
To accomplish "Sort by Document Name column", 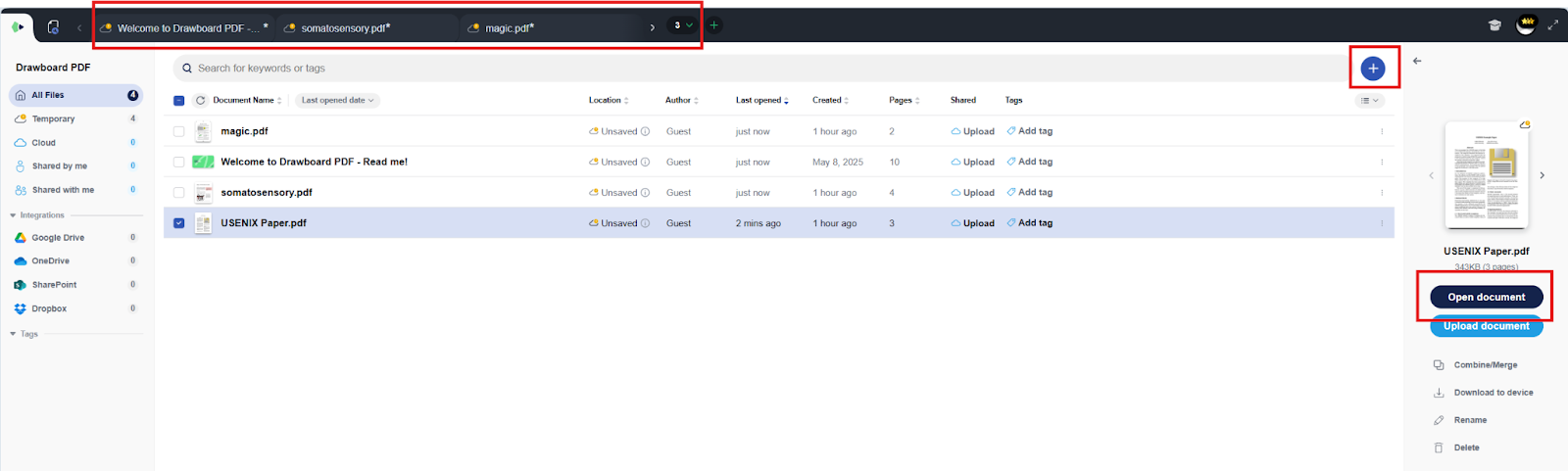I will point(247,100).
